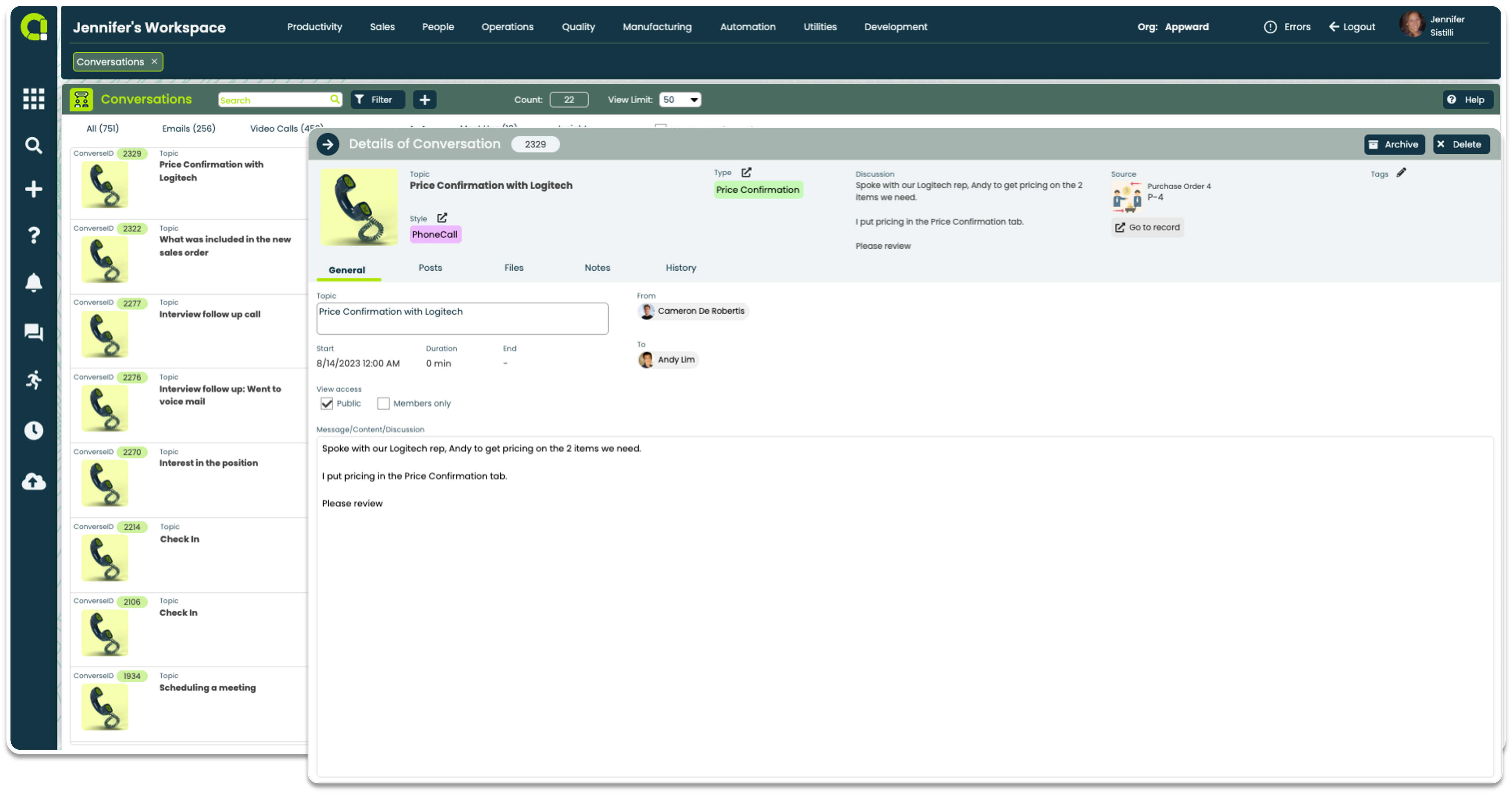This screenshot has width=1512, height=794.
Task: Enable the Members only checkbox
Action: click(x=383, y=403)
